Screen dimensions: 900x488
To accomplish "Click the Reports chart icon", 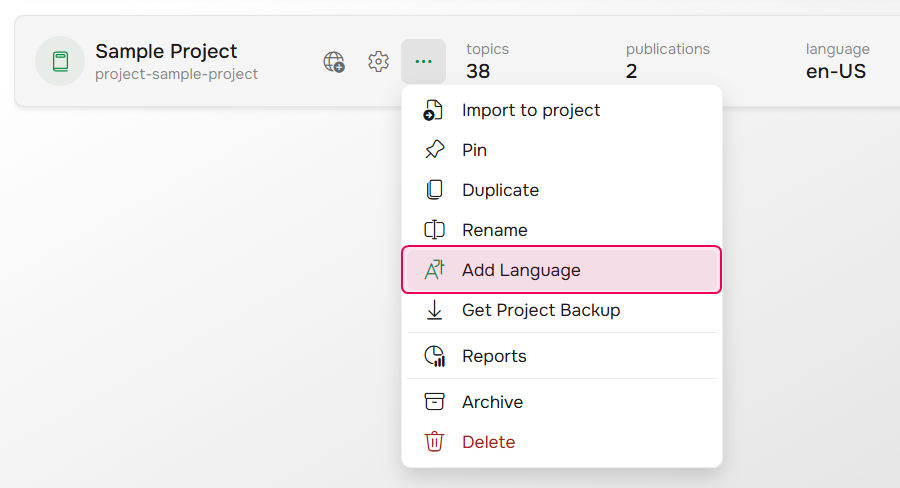I will pyautogui.click(x=435, y=356).
